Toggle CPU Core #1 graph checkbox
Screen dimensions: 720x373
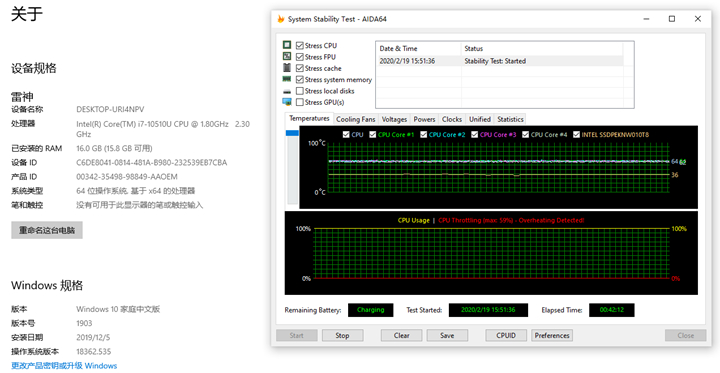[373, 135]
